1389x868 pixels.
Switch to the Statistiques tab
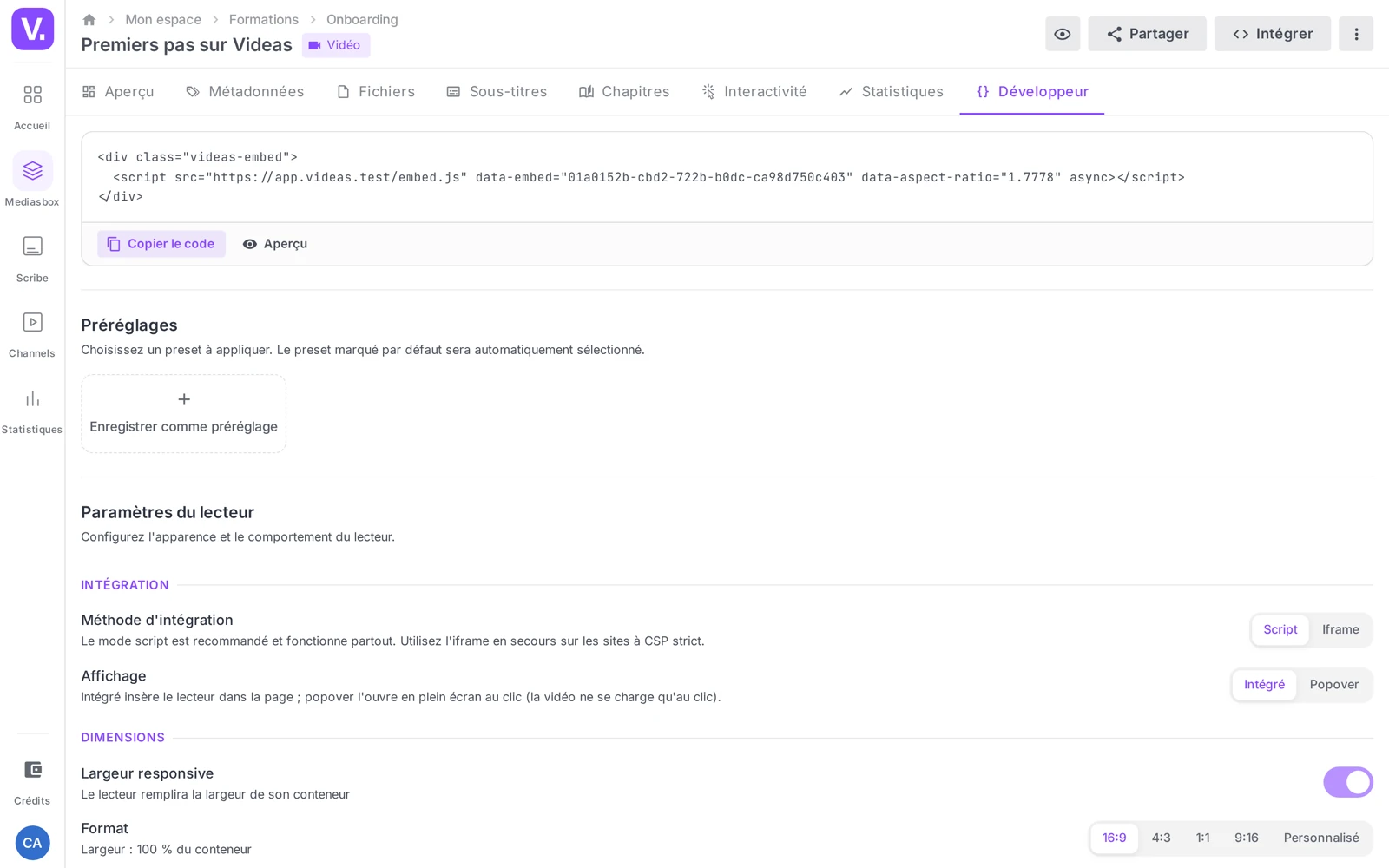(x=892, y=91)
